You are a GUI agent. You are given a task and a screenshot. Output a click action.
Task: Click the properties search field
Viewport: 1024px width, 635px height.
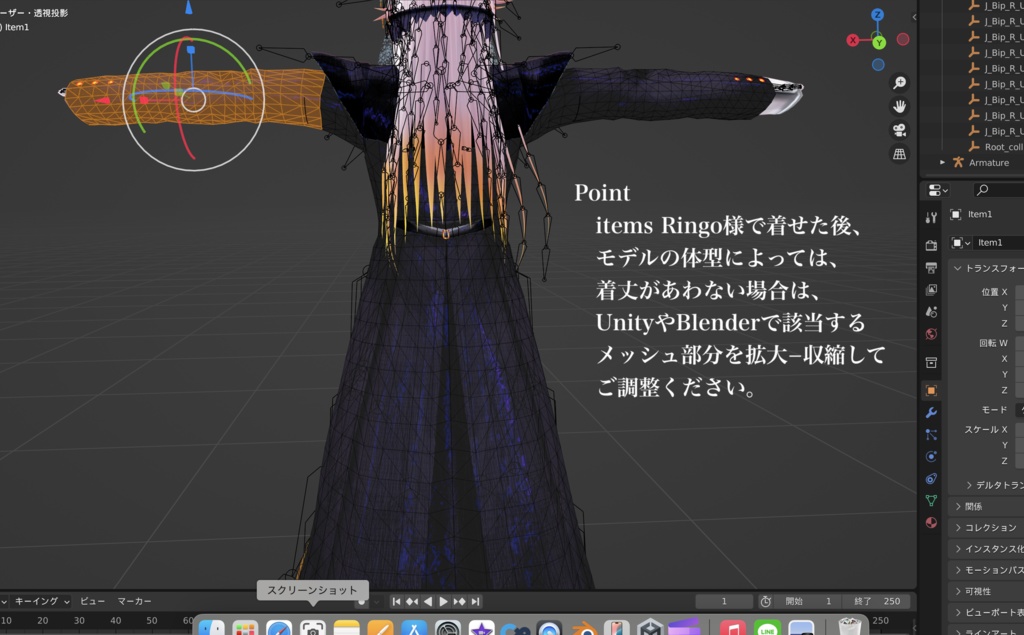pos(997,190)
